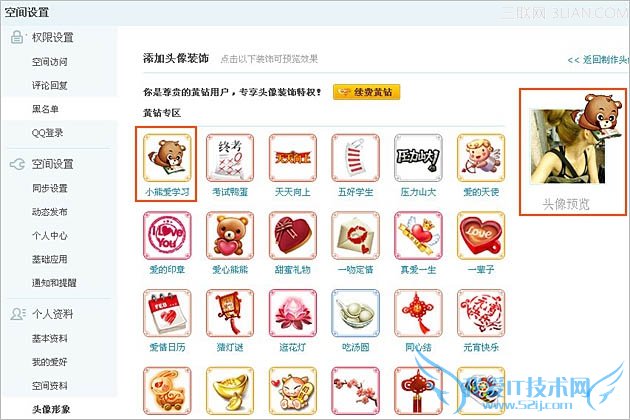
Task: Open the 返回制作头像 link
Action: 598,60
